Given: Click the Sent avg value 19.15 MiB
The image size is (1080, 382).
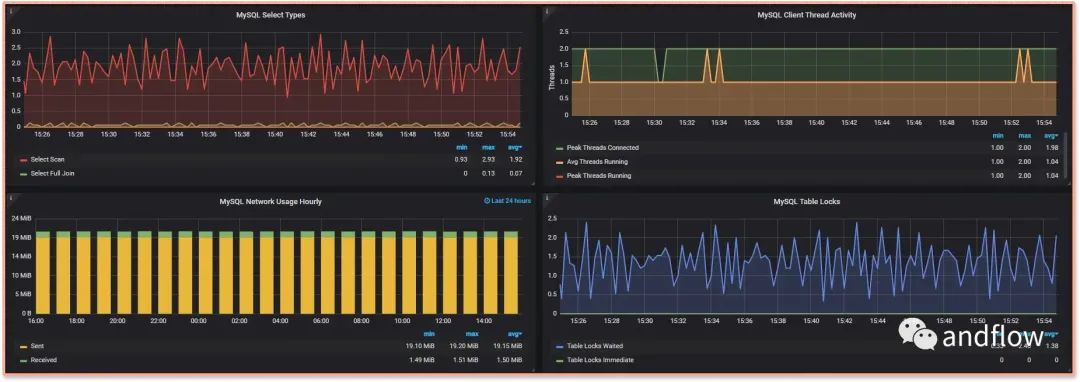Looking at the screenshot, I should tap(508, 346).
